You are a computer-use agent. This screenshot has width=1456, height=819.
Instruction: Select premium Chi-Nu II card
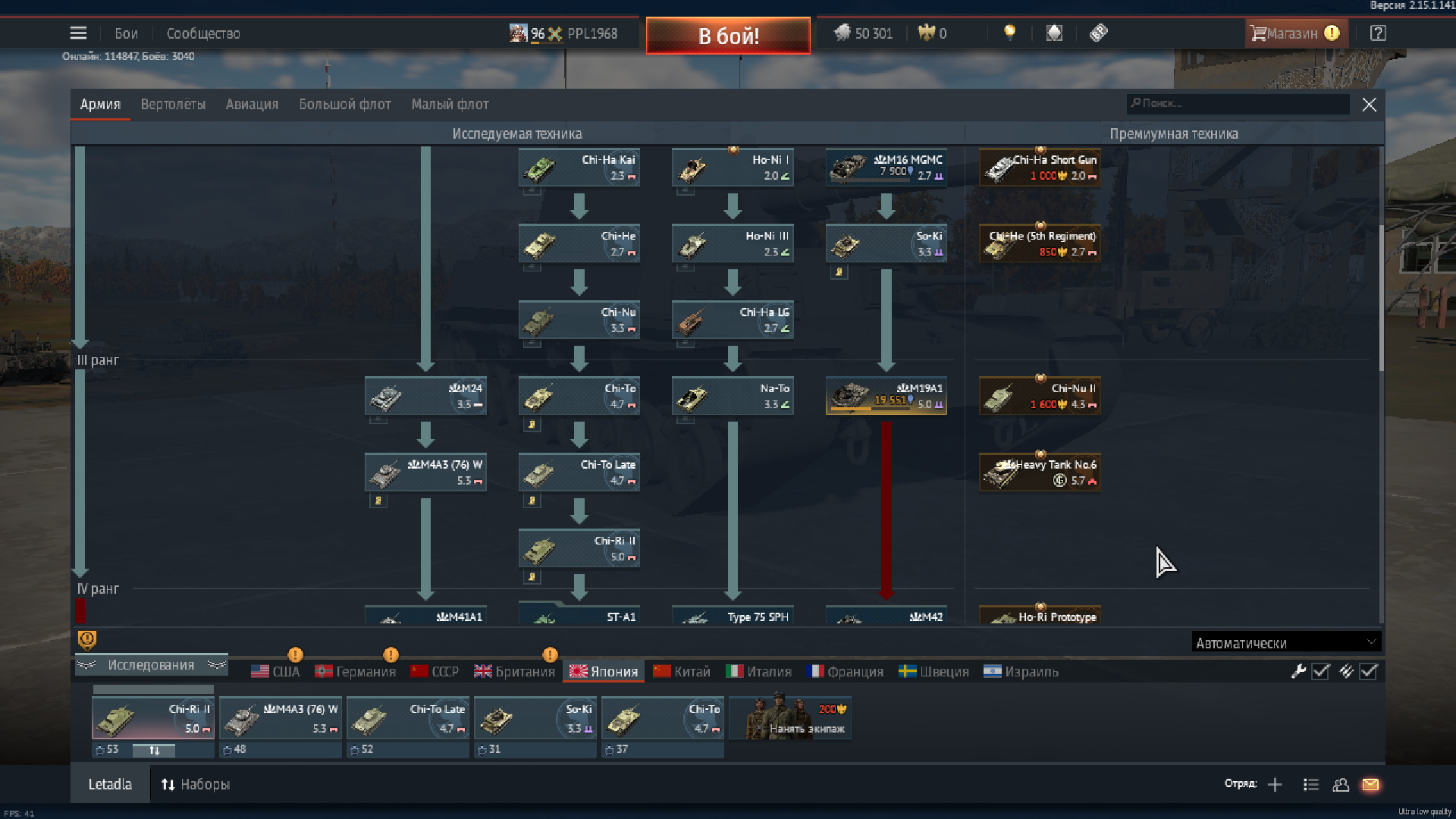pos(1040,395)
